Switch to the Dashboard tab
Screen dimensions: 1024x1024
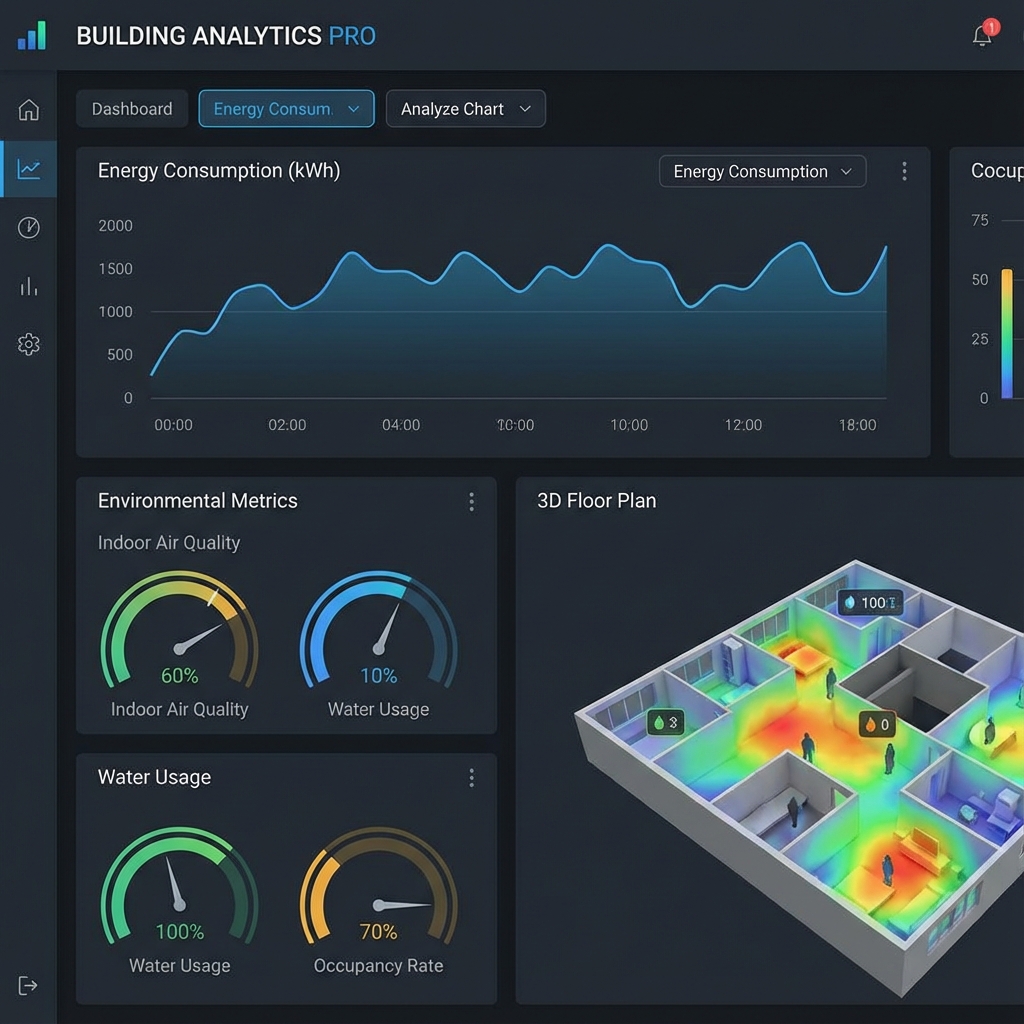click(x=131, y=108)
